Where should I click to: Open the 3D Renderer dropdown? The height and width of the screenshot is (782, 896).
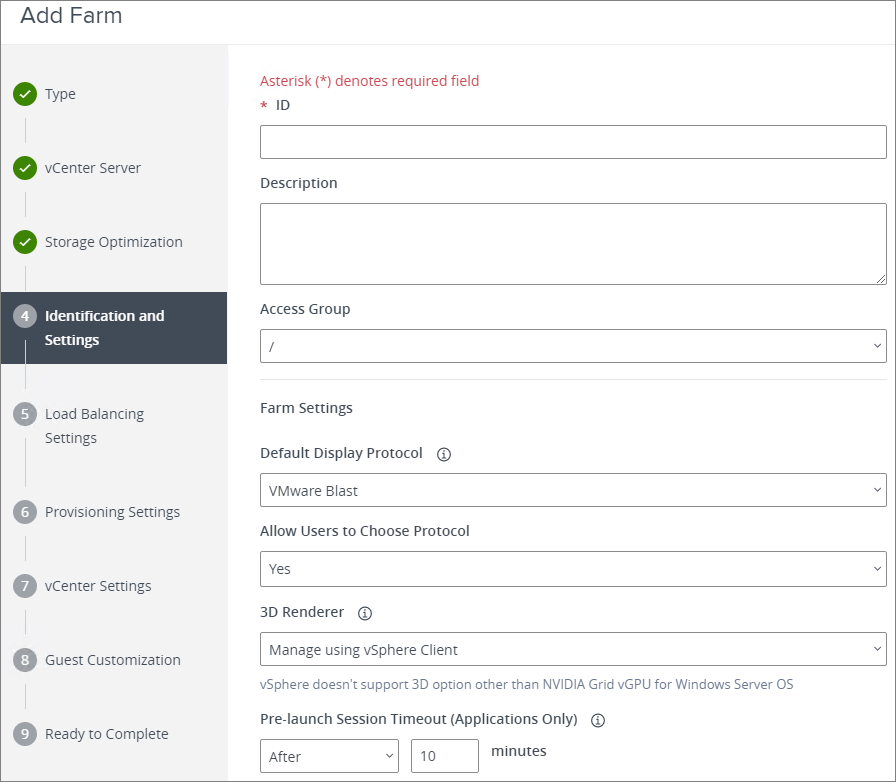(572, 649)
